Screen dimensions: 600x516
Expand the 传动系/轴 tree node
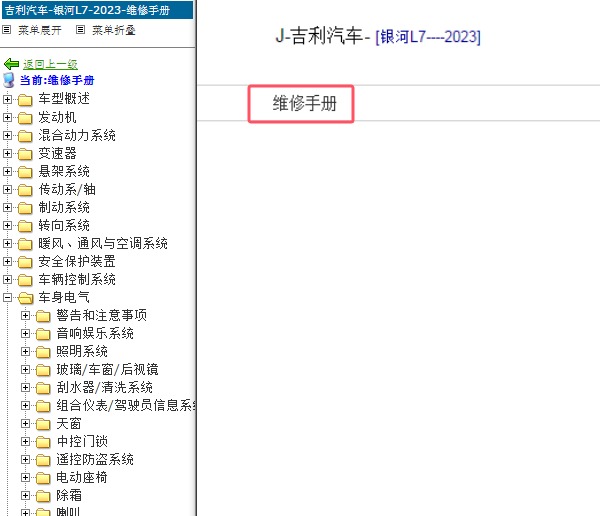(x=7, y=189)
